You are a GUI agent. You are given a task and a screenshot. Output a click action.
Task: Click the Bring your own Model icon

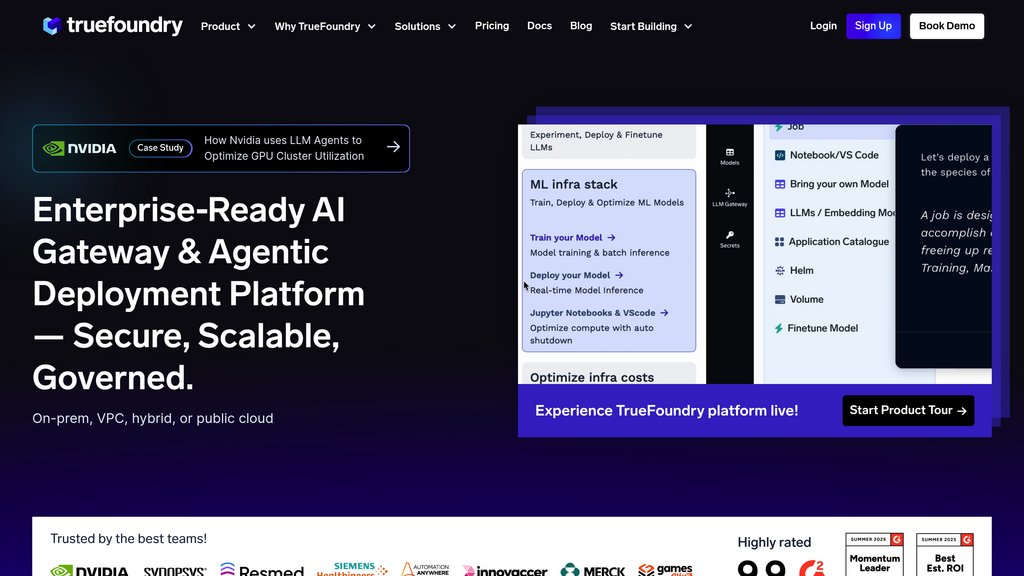(x=780, y=184)
